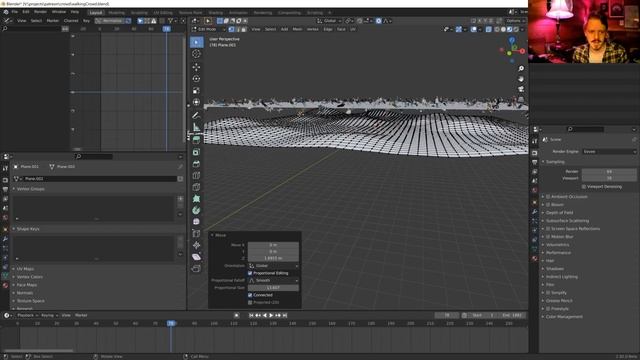Open the Window menu
640x360 pixels.
tap(59, 12)
